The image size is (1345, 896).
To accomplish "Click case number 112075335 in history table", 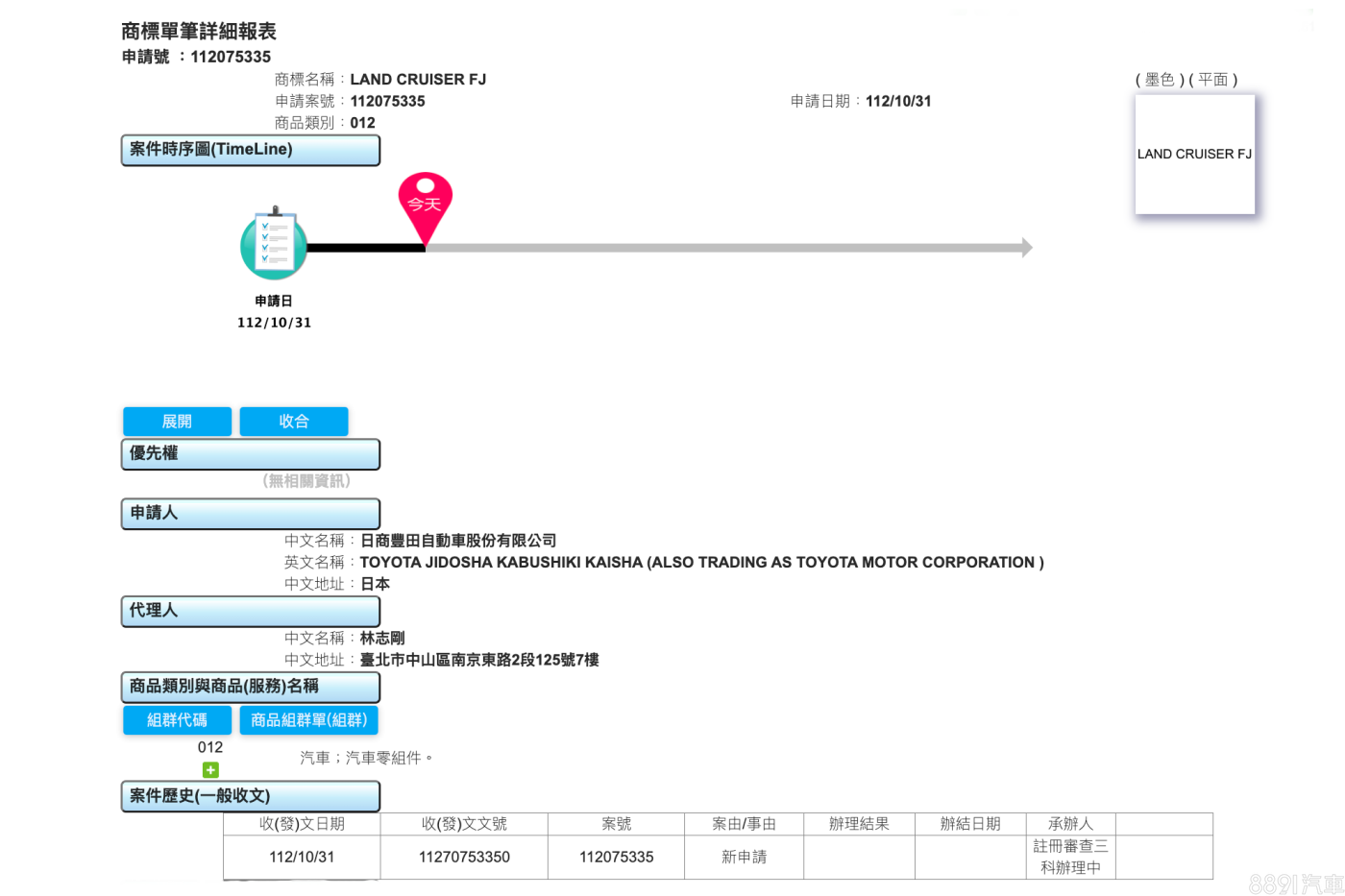I will (617, 857).
